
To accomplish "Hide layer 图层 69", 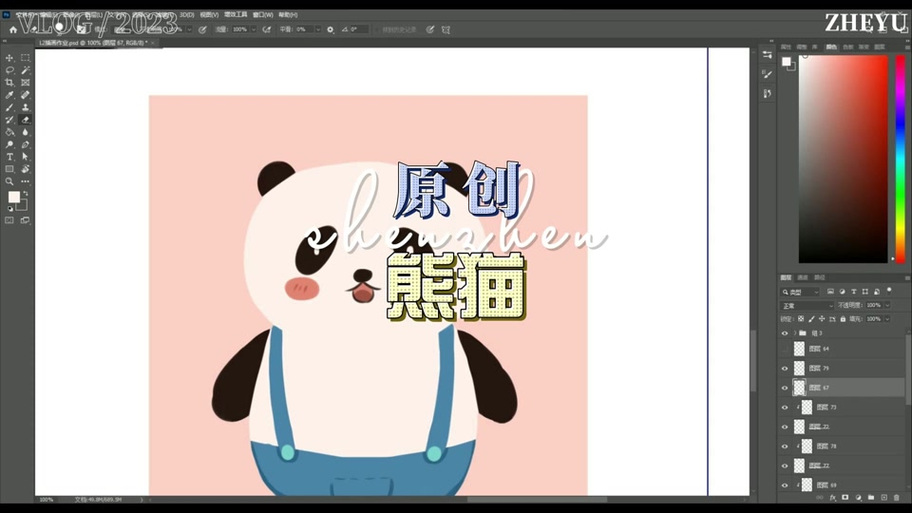I will click(785, 484).
